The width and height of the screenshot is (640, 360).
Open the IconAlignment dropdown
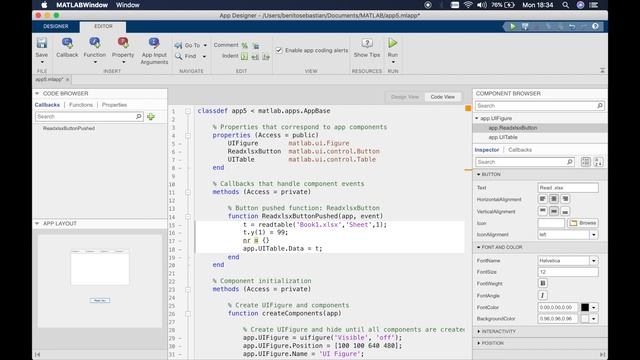[x=593, y=235]
